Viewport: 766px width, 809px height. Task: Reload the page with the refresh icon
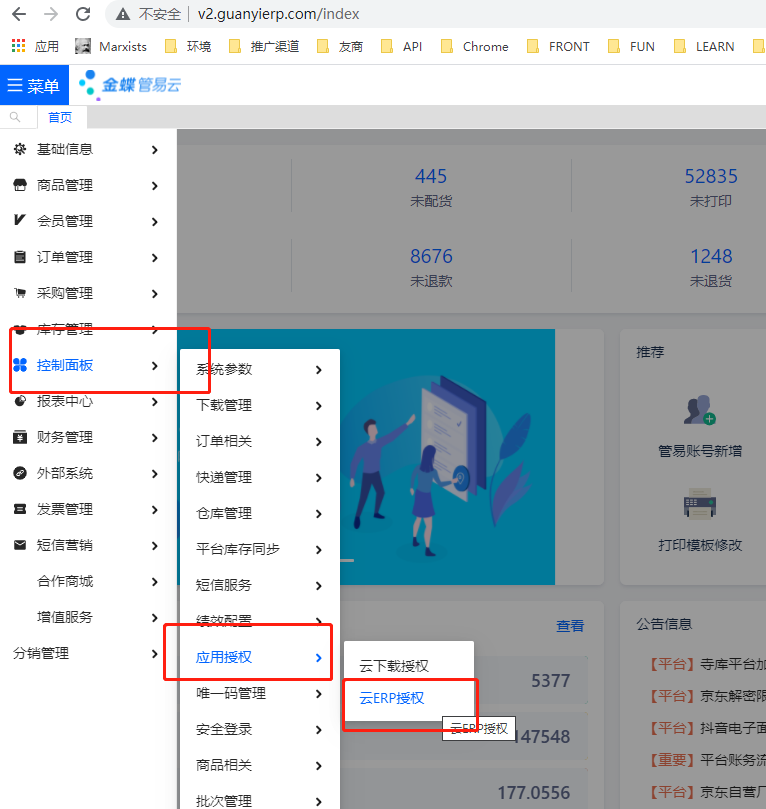pyautogui.click(x=83, y=14)
